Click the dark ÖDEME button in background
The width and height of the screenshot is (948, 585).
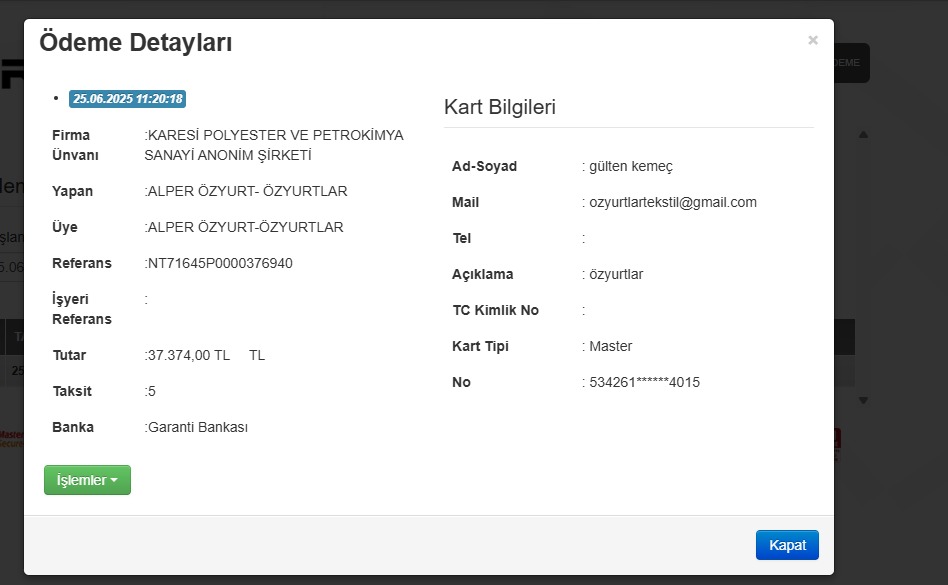click(850, 63)
